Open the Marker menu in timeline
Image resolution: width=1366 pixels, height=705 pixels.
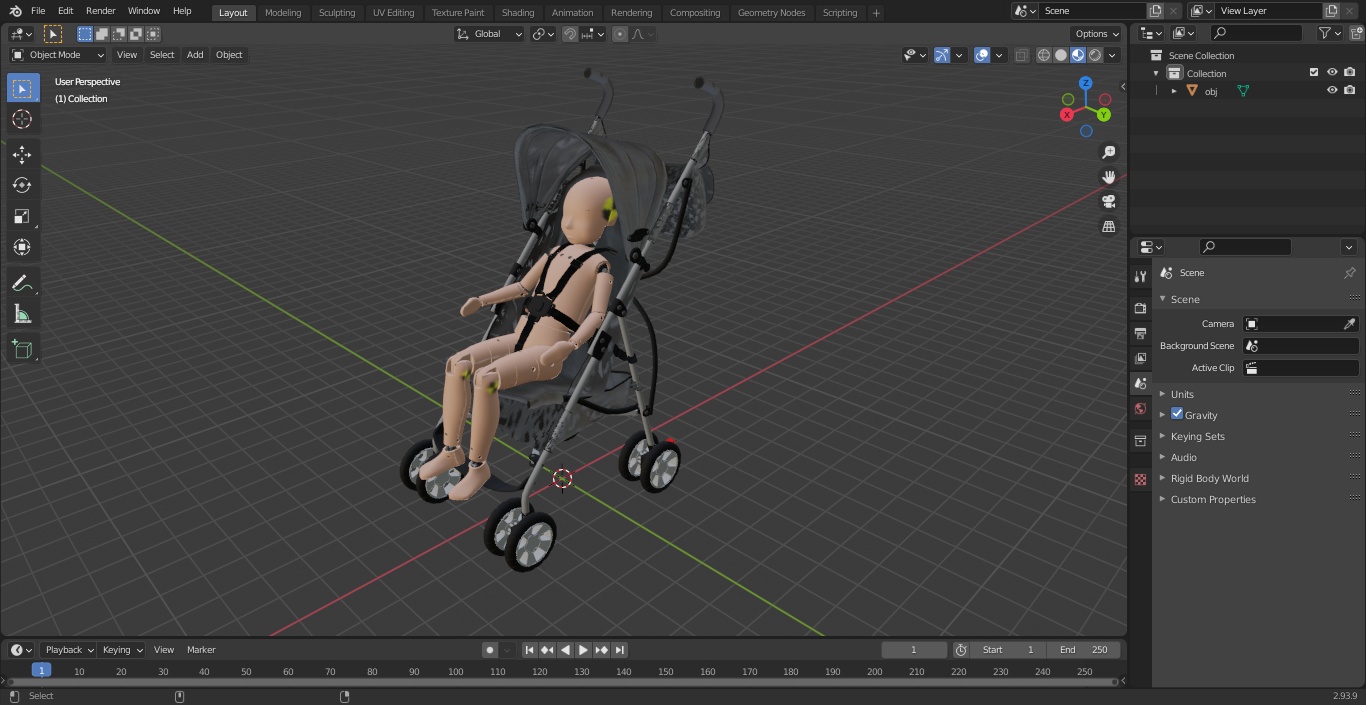(201, 650)
